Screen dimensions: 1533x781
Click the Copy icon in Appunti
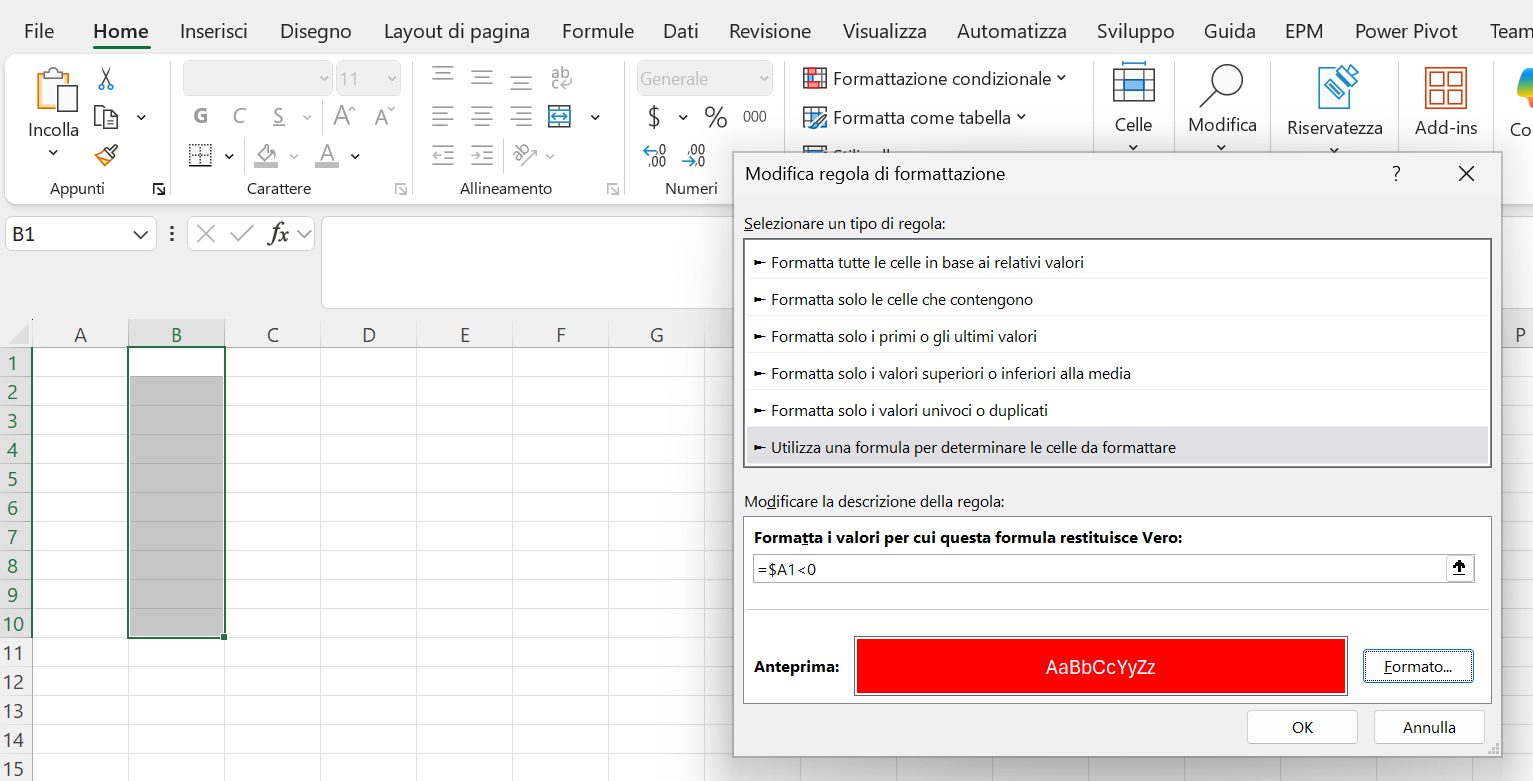106,117
